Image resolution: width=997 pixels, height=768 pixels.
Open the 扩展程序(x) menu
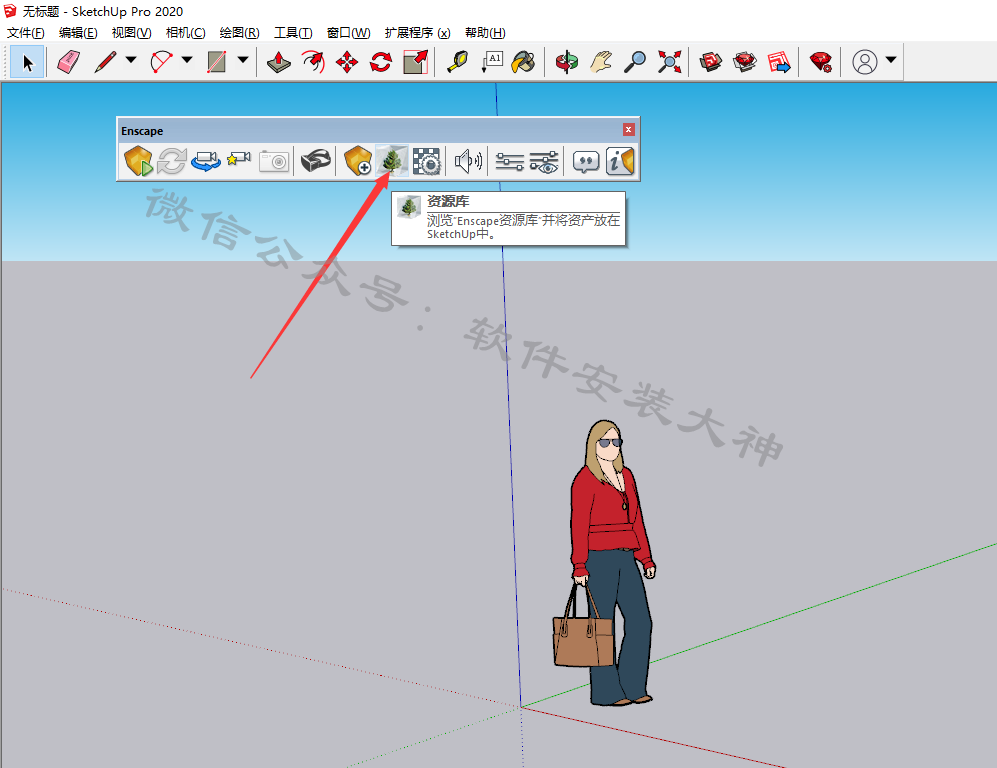pos(417,32)
